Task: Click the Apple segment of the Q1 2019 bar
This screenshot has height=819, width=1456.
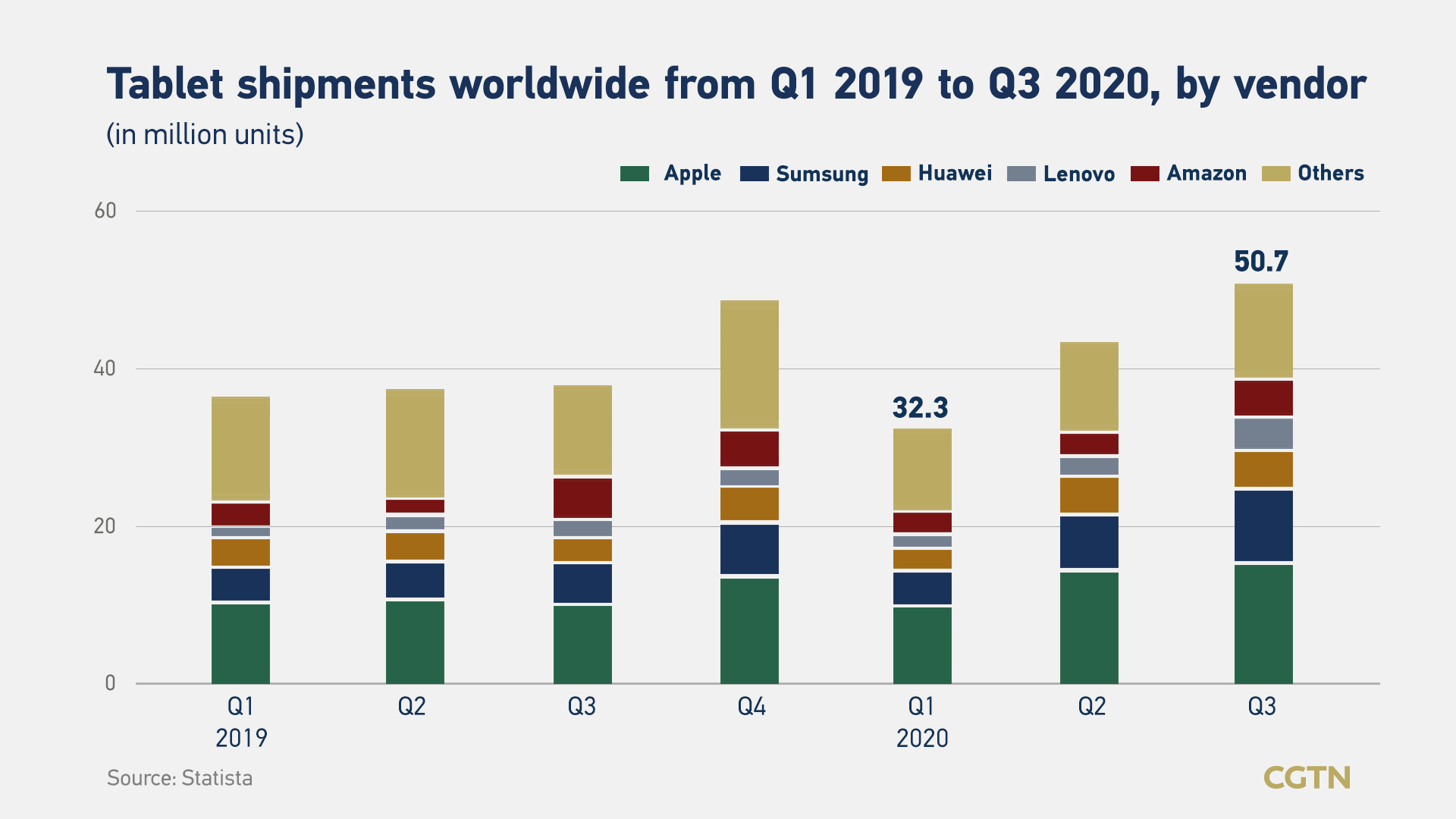Action: (x=240, y=644)
